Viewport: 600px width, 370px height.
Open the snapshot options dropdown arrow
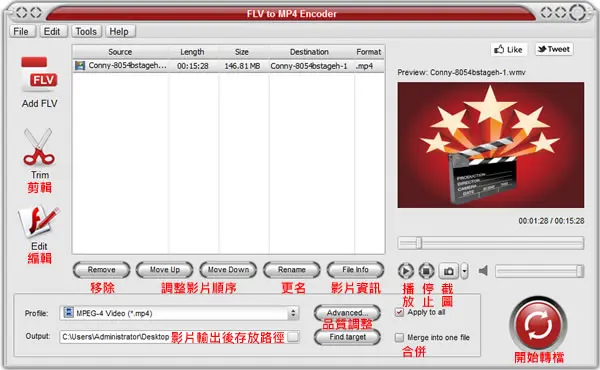click(464, 271)
